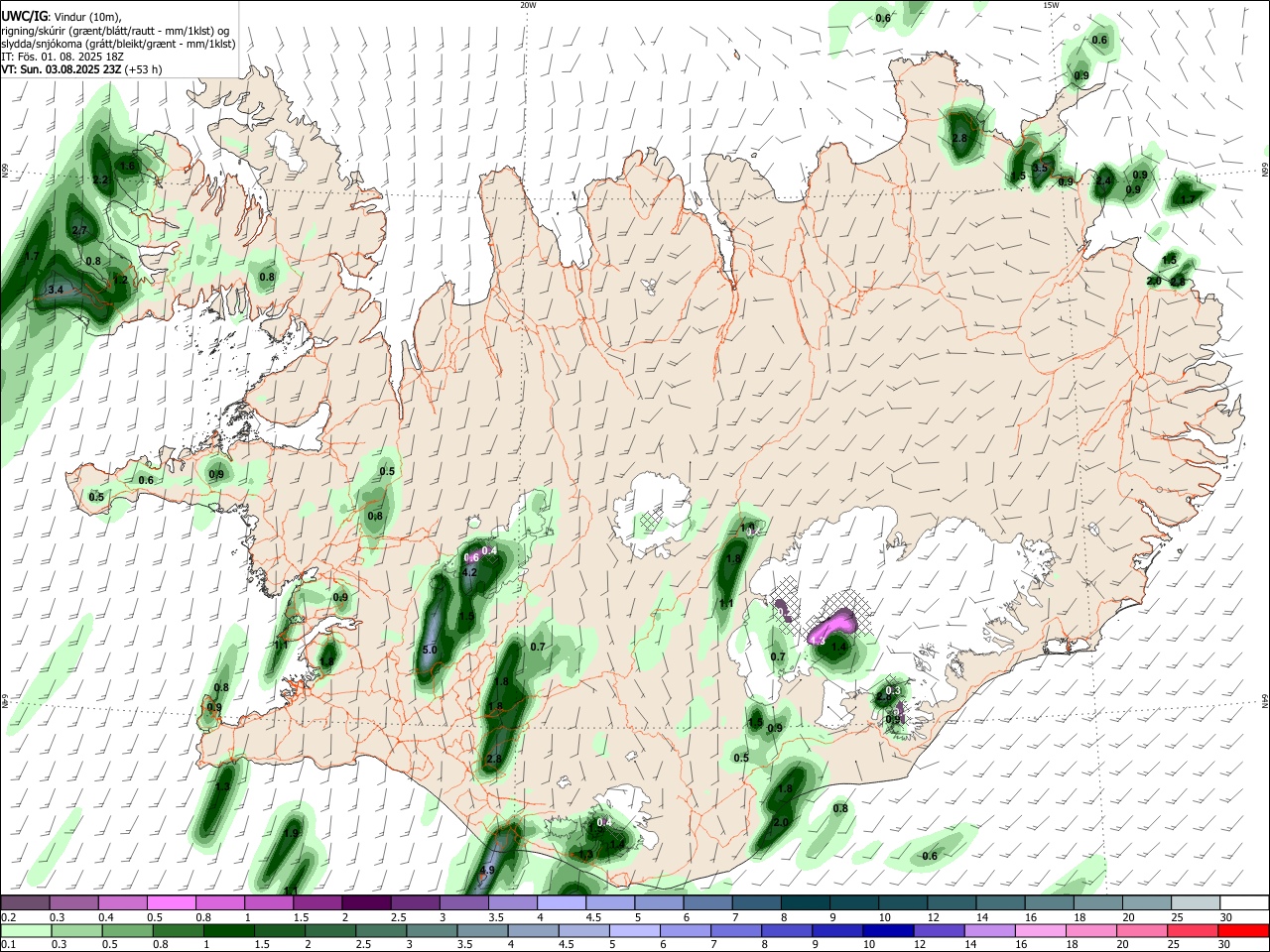Click the 'rigning/skúrir' legend description line
The height and width of the screenshot is (952, 1270).
pos(114,31)
